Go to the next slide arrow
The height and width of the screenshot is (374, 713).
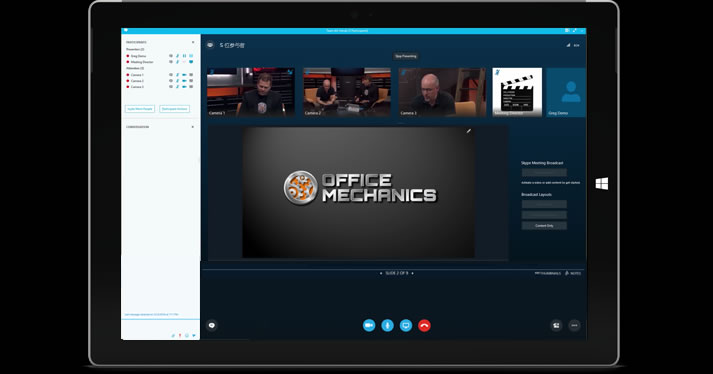pyautogui.click(x=412, y=273)
